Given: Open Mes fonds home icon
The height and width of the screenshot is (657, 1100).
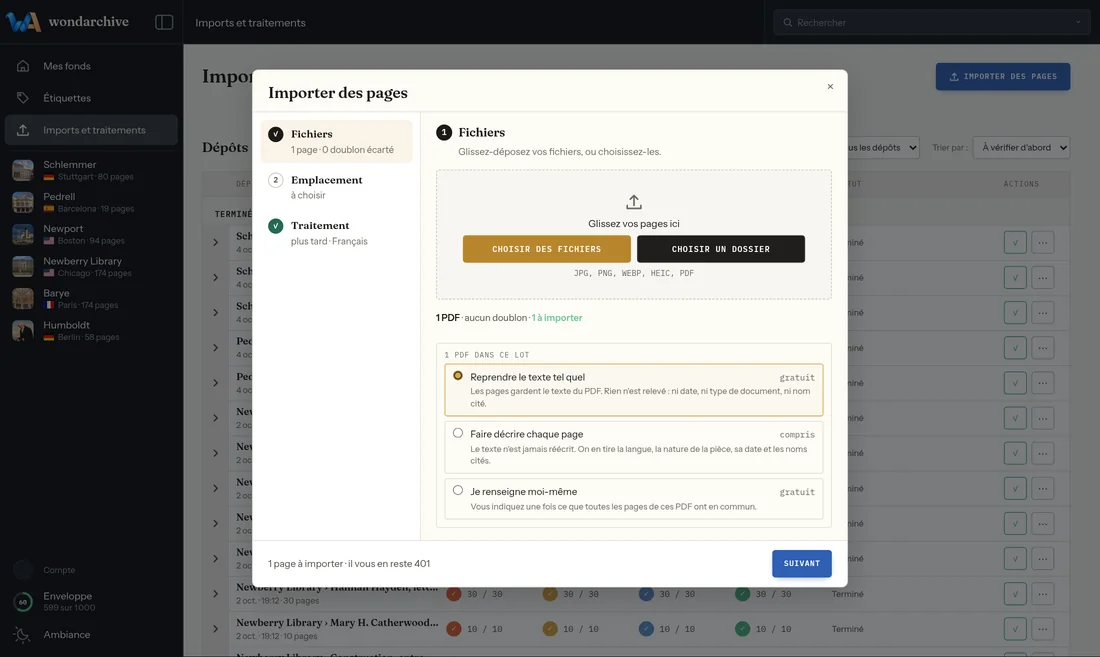Looking at the screenshot, I should click(x=23, y=66).
